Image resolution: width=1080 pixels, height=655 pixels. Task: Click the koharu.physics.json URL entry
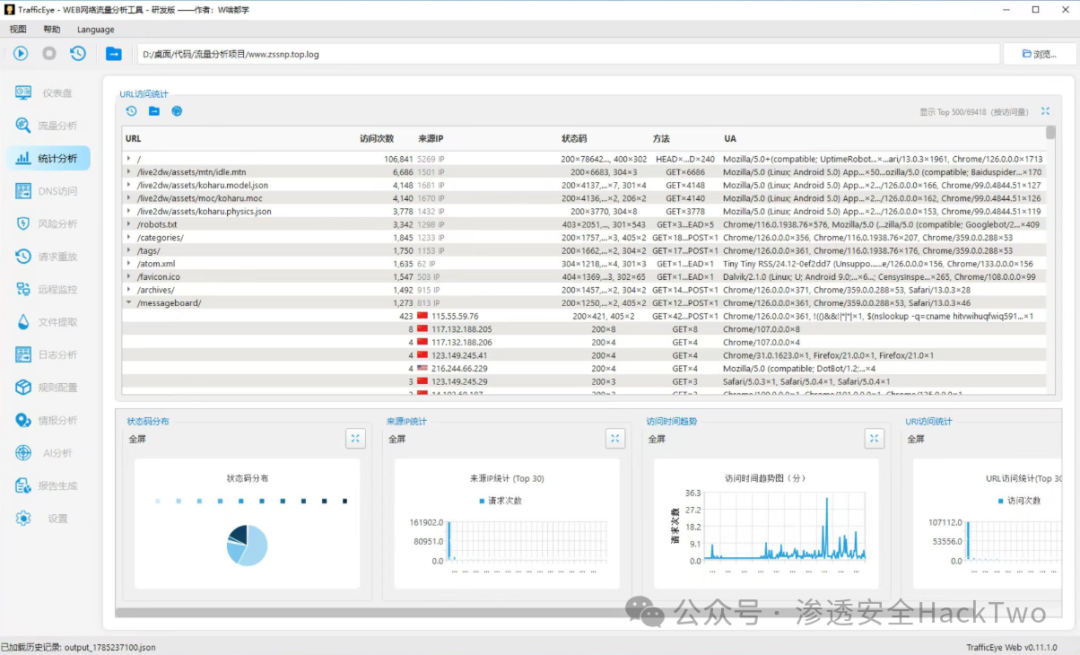[204, 211]
